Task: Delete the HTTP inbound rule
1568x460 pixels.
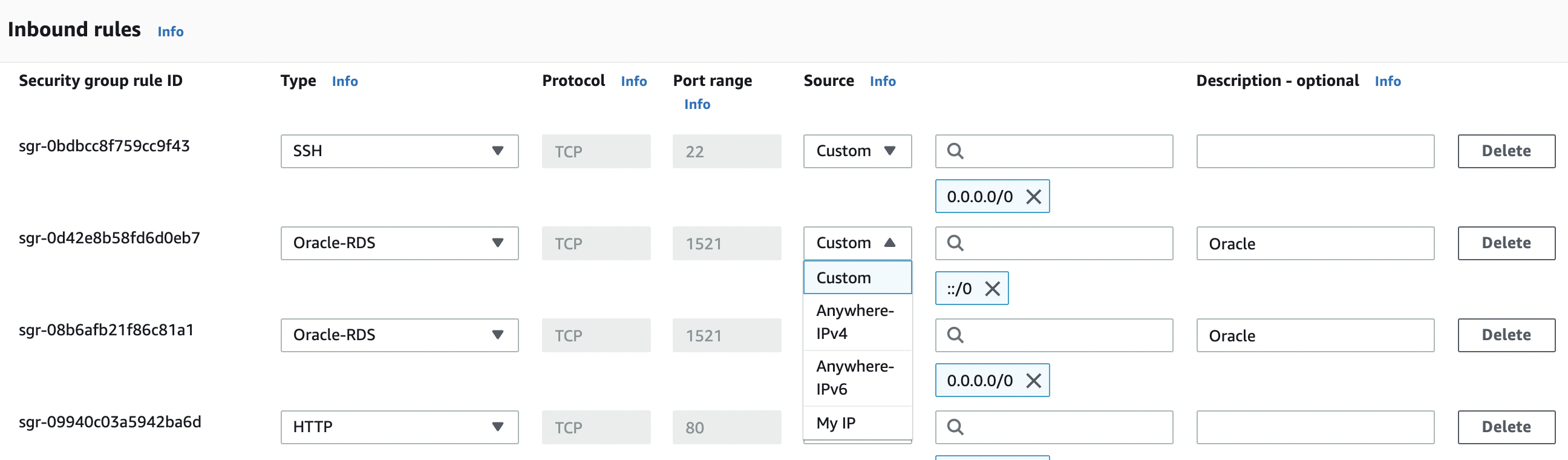Action: (x=1506, y=427)
